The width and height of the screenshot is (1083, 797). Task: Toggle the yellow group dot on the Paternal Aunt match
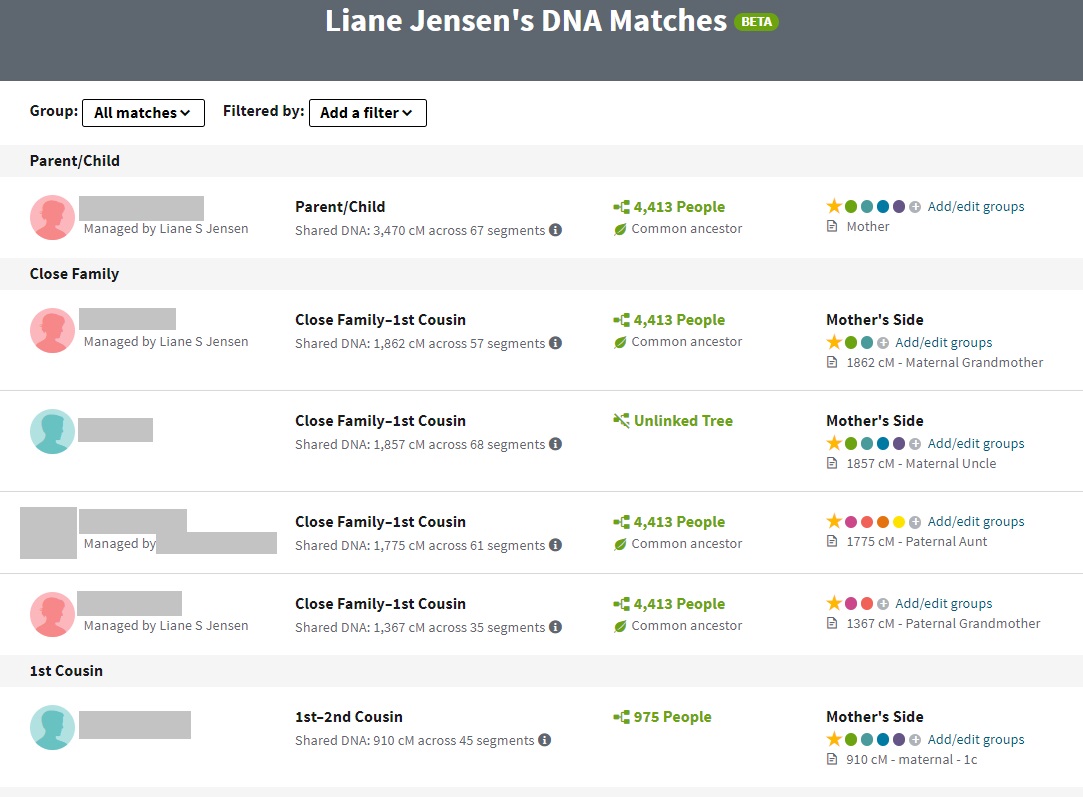pyautogui.click(x=897, y=521)
